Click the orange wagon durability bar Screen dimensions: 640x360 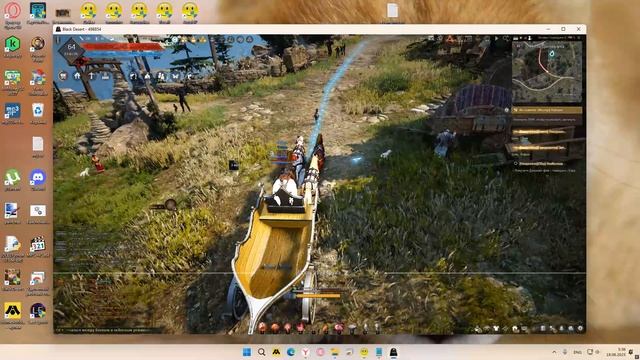pyautogui.click(x=318, y=295)
